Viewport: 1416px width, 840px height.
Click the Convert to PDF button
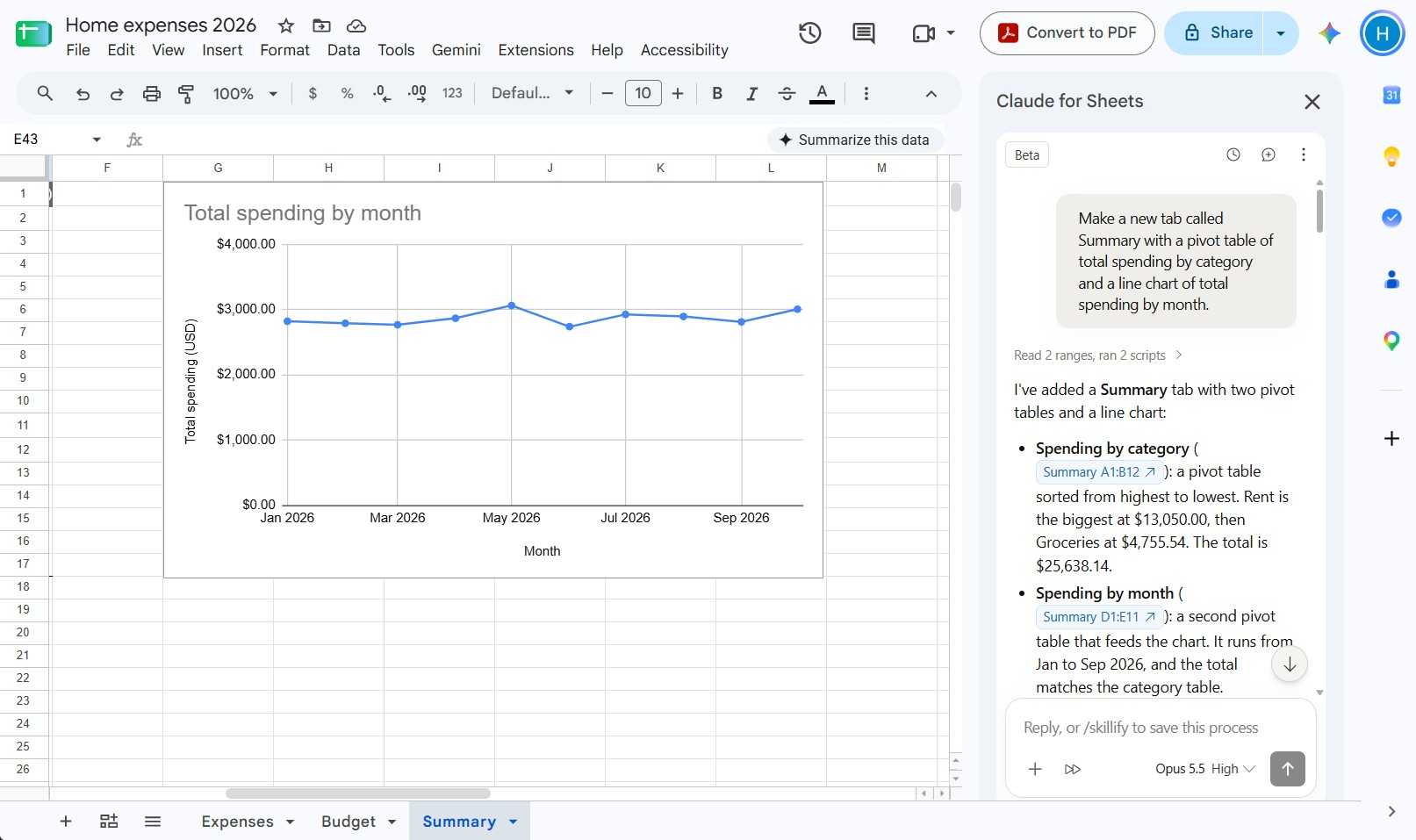pyautogui.click(x=1067, y=33)
